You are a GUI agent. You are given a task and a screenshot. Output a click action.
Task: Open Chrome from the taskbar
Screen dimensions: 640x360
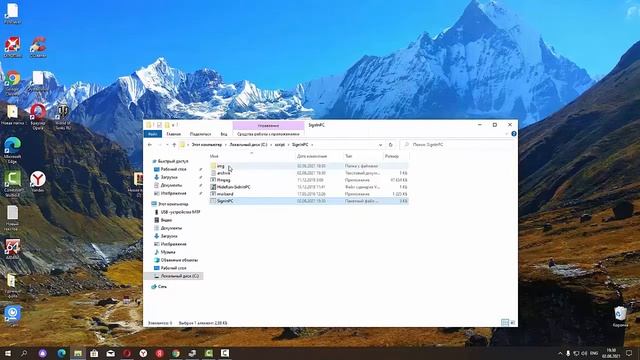176,353
